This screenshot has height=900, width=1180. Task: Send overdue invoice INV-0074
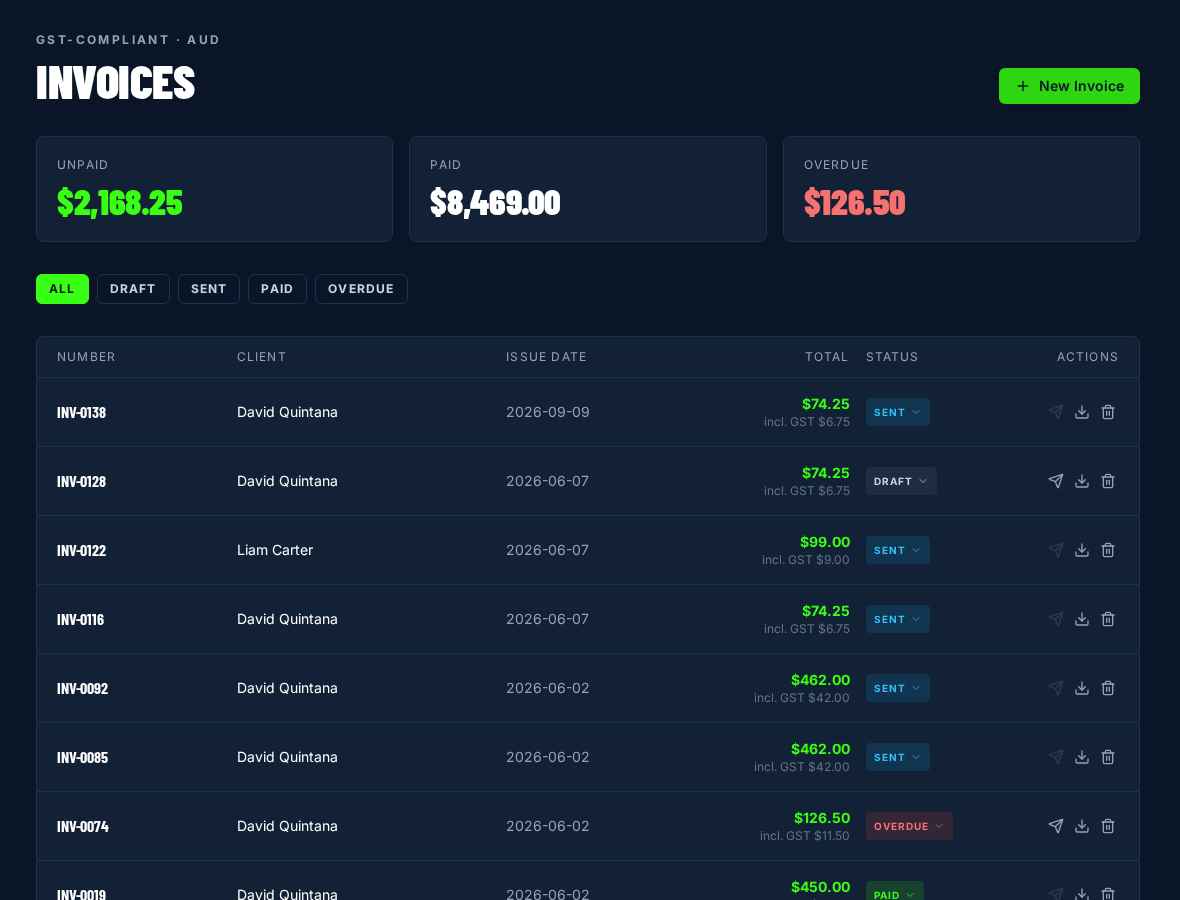(x=1056, y=826)
